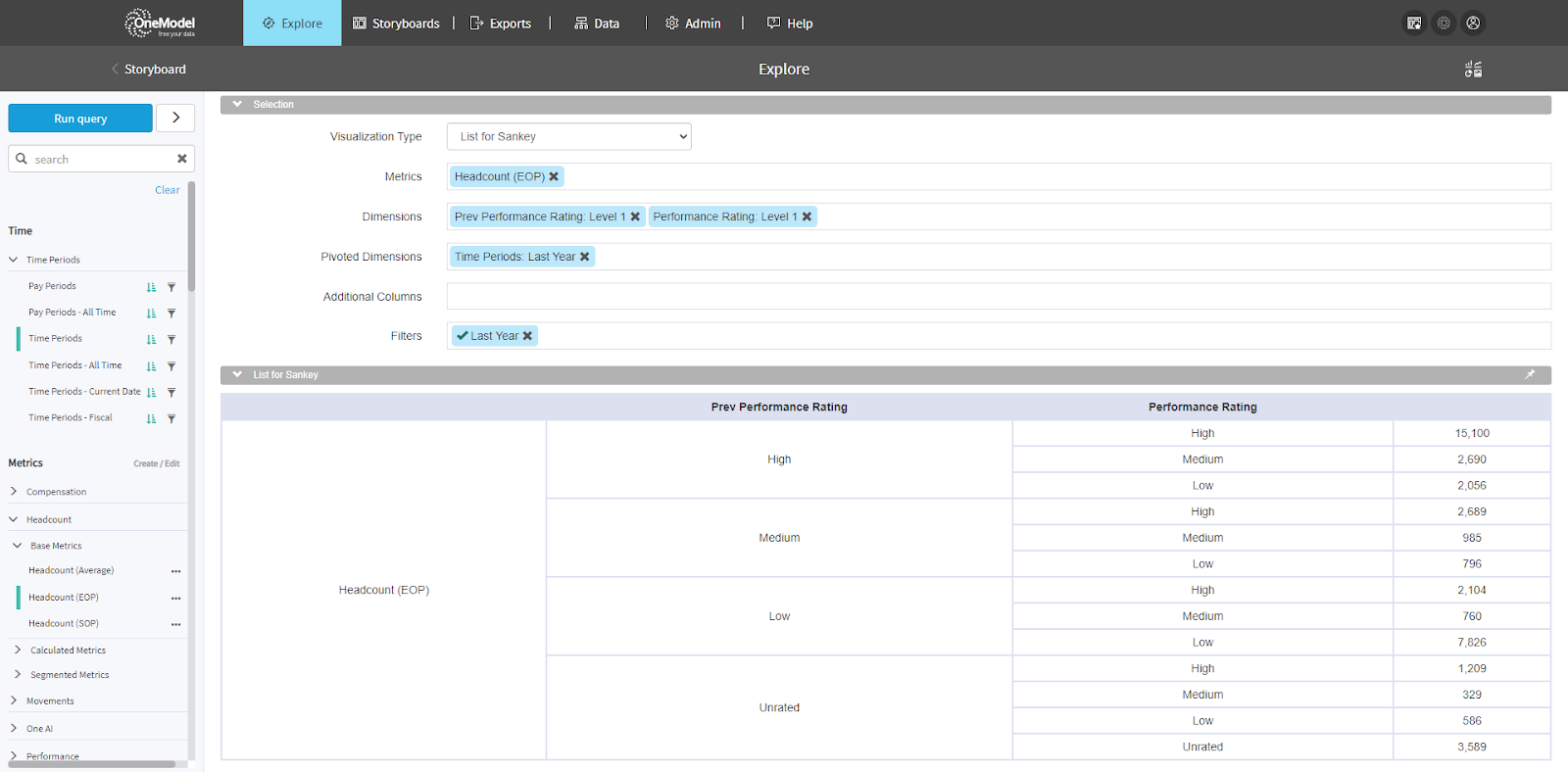Expand the Compensation metrics group

14,492
